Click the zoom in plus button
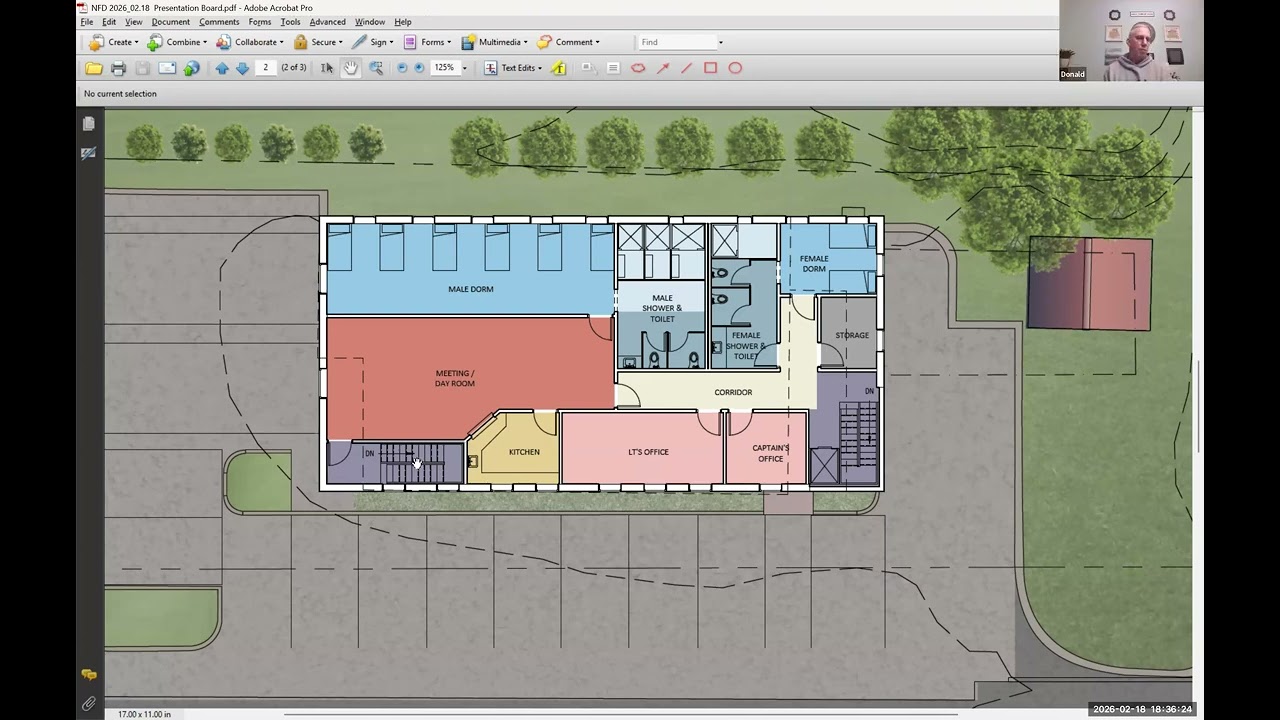Screen dimensions: 1280x720 tap(419, 68)
